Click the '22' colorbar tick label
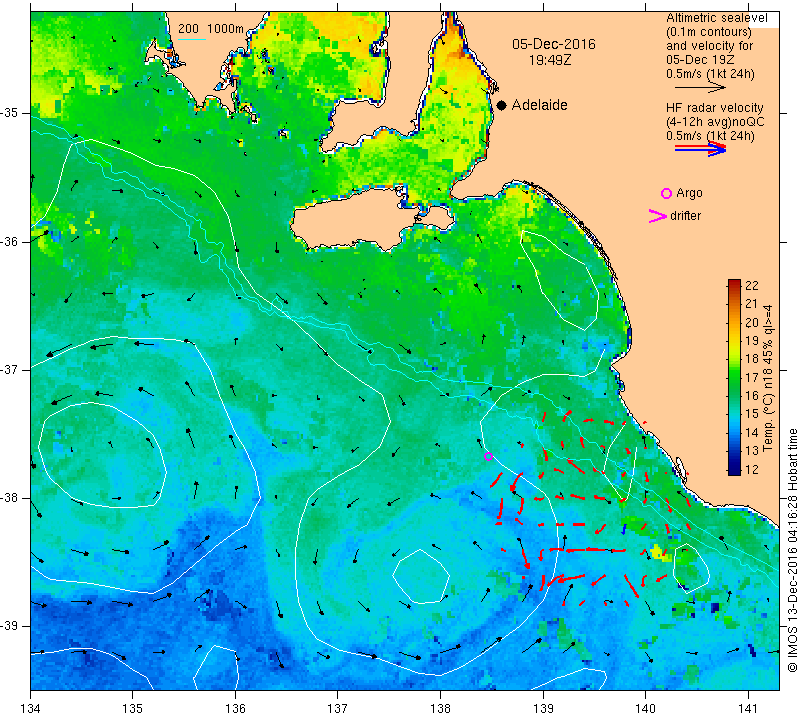This screenshot has width=800, height=720. [752, 286]
